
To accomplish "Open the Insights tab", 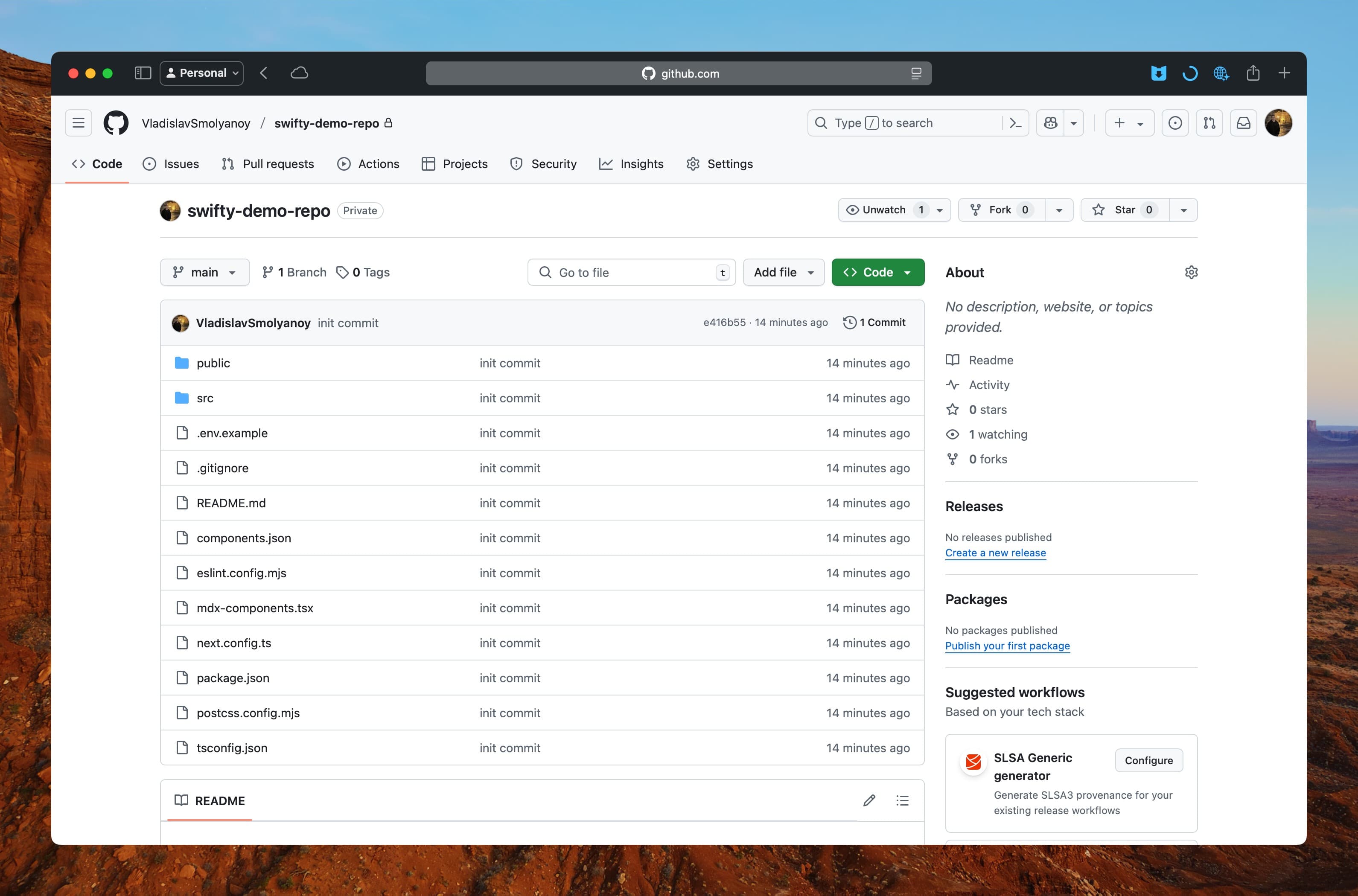I will [x=632, y=164].
